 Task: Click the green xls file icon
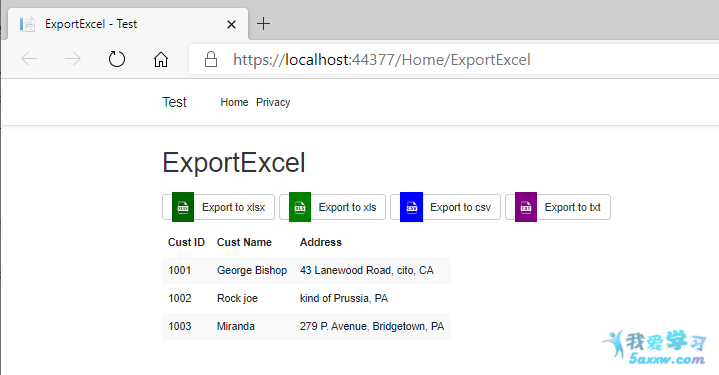(x=300, y=207)
